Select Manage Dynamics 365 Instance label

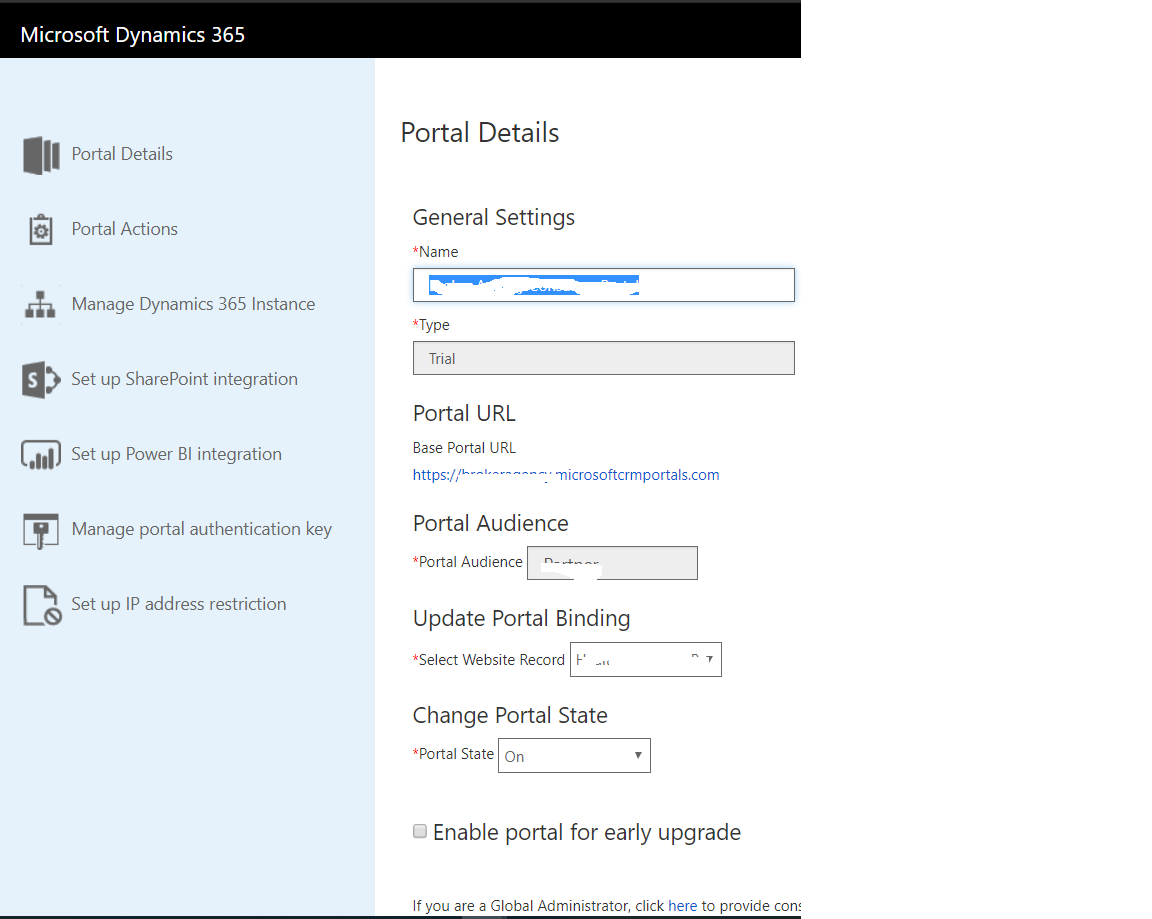[x=193, y=304]
